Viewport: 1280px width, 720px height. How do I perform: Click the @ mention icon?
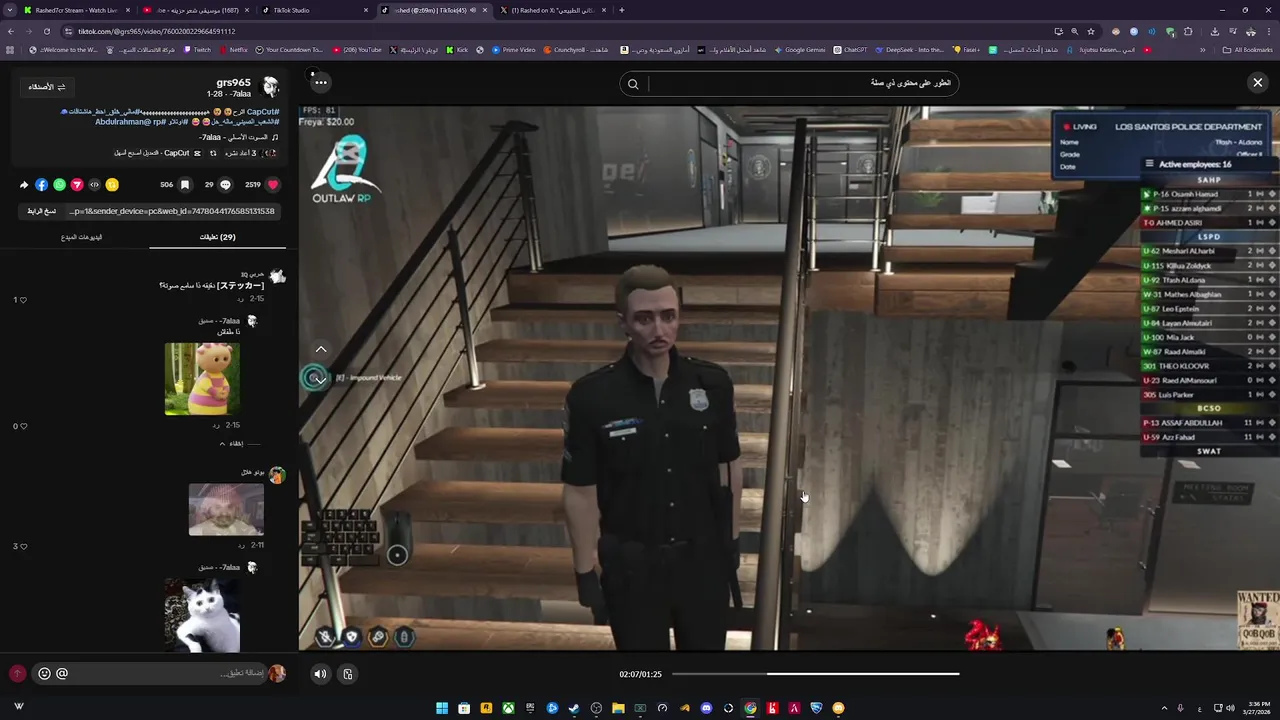tap(62, 674)
